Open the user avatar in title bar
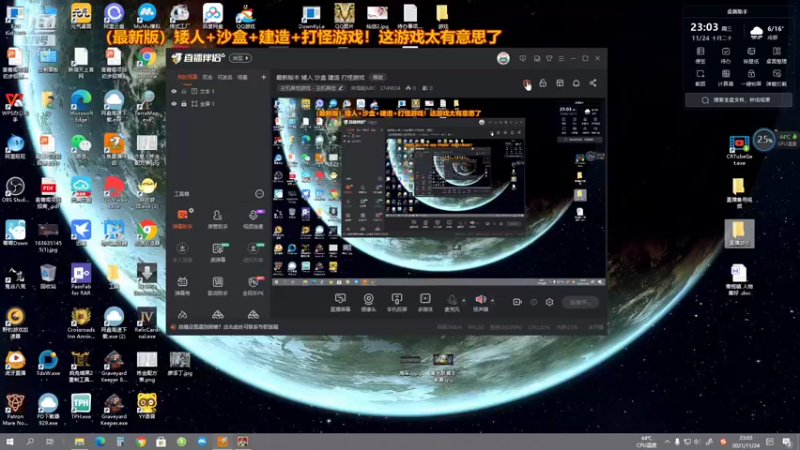The image size is (800, 450). [503, 58]
